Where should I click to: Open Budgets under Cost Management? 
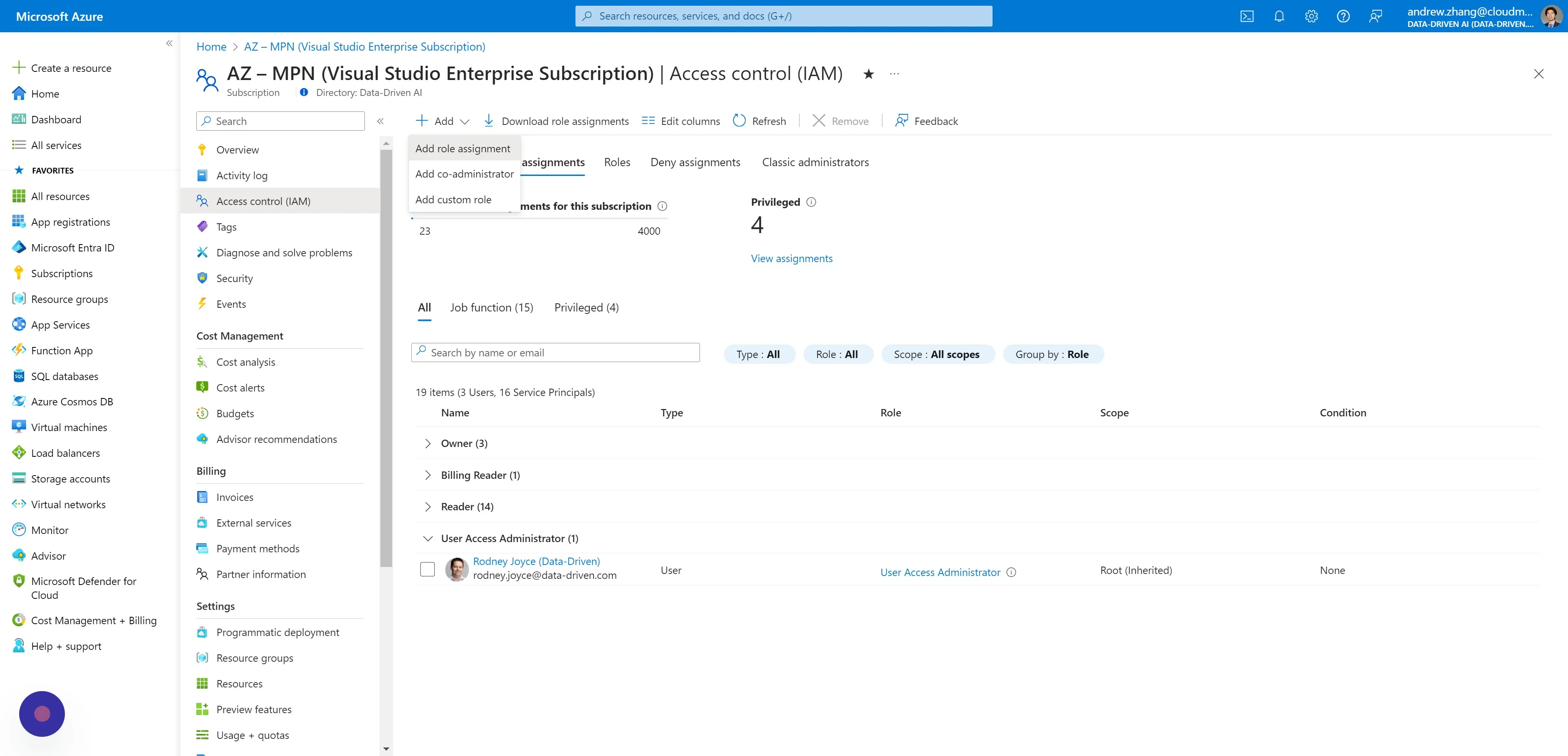pyautogui.click(x=235, y=413)
